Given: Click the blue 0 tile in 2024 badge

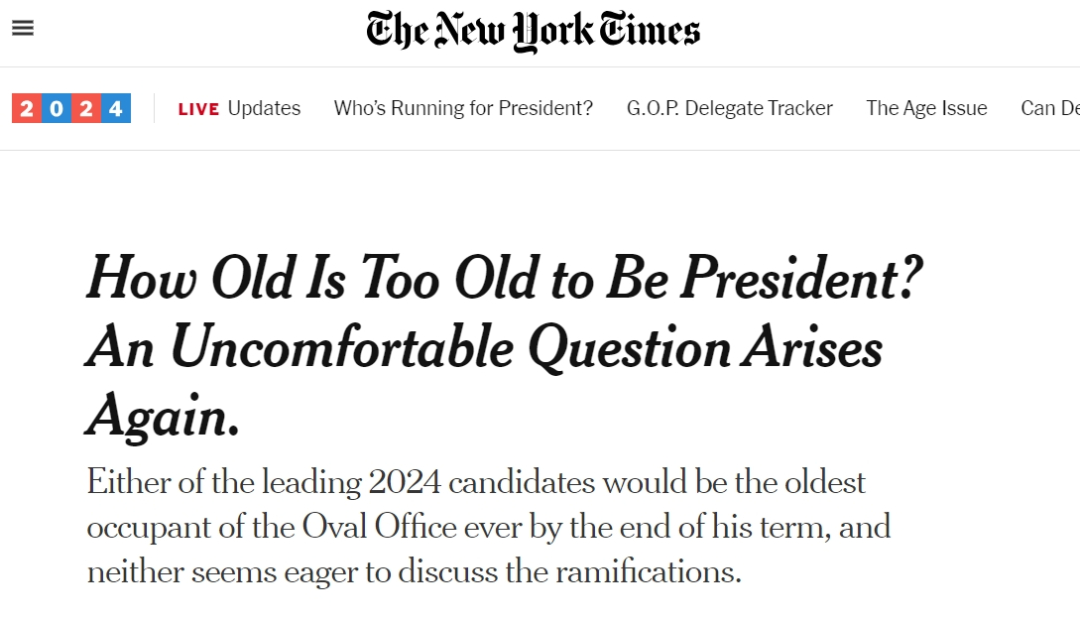Looking at the screenshot, I should coord(56,108).
